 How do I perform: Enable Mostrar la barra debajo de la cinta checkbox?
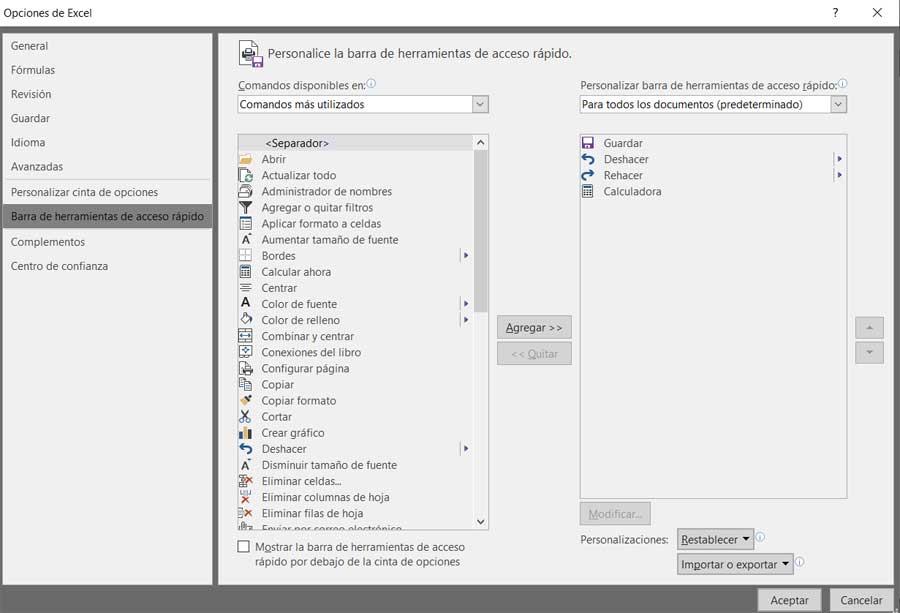[244, 546]
